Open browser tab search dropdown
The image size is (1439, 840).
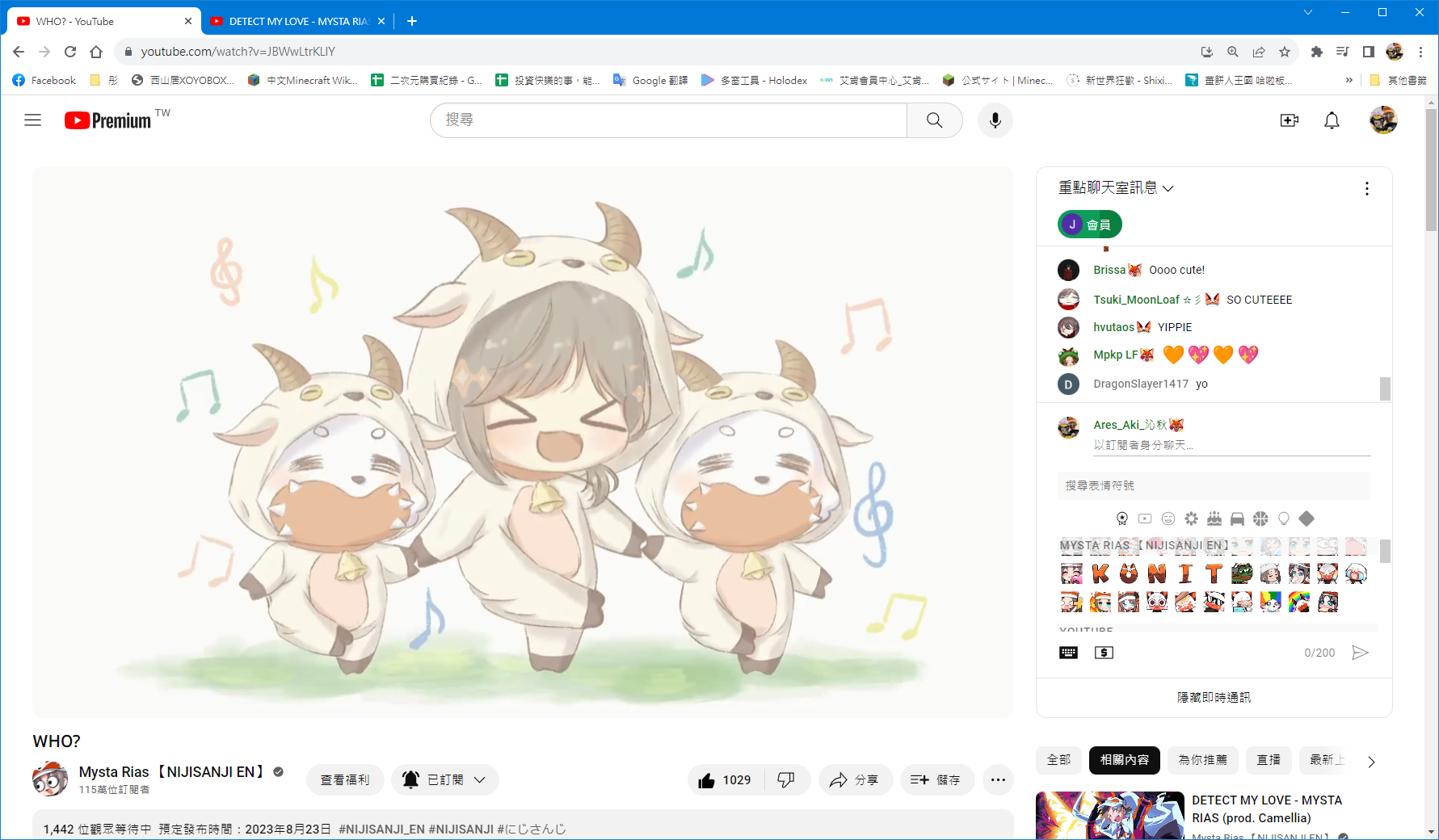point(1308,12)
